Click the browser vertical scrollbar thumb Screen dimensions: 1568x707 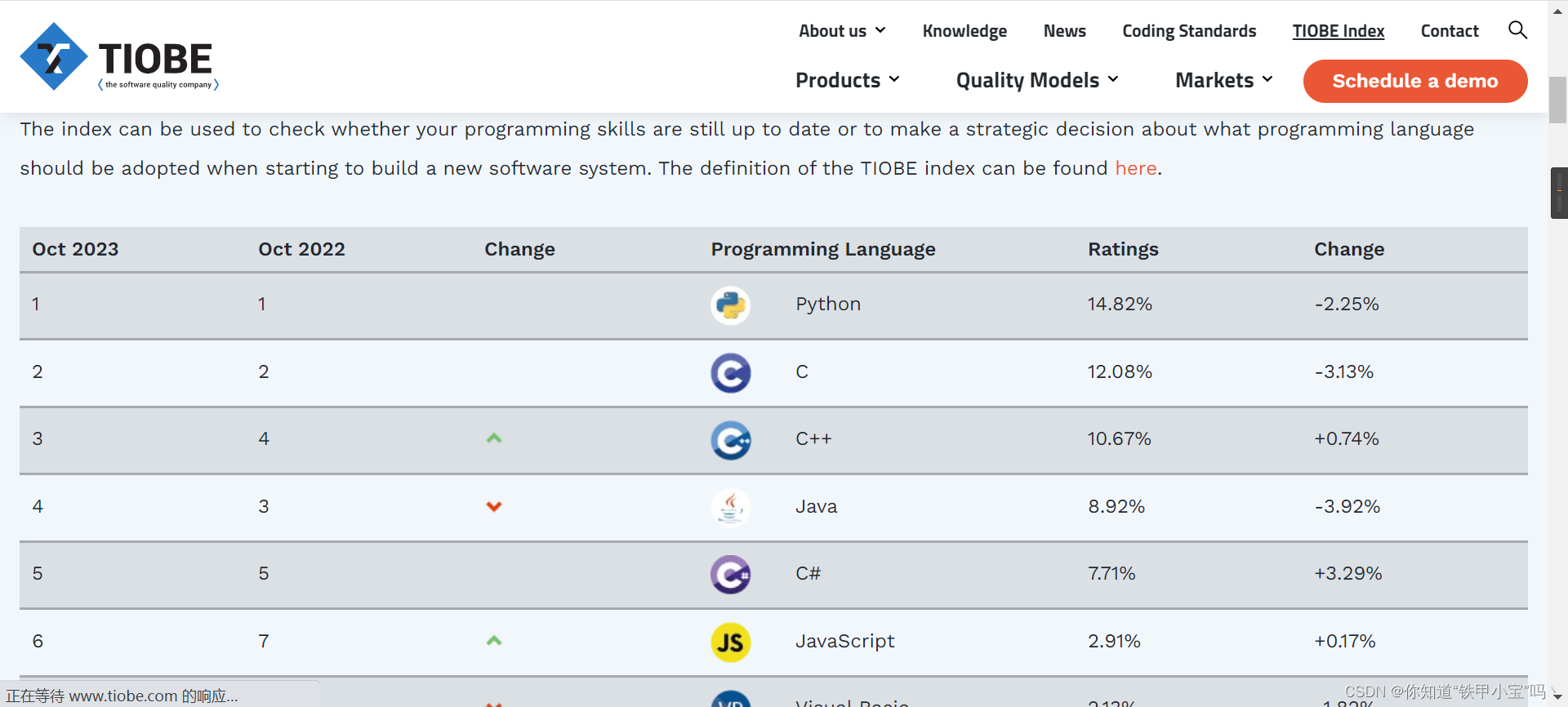click(x=1558, y=100)
